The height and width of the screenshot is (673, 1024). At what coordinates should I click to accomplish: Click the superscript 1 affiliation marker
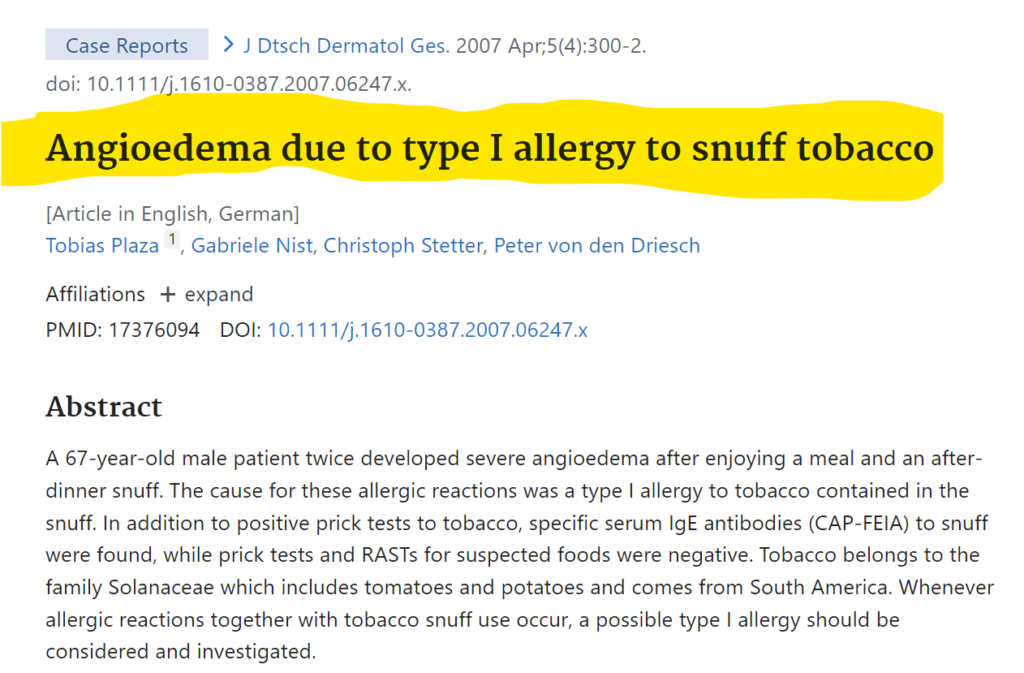(172, 240)
